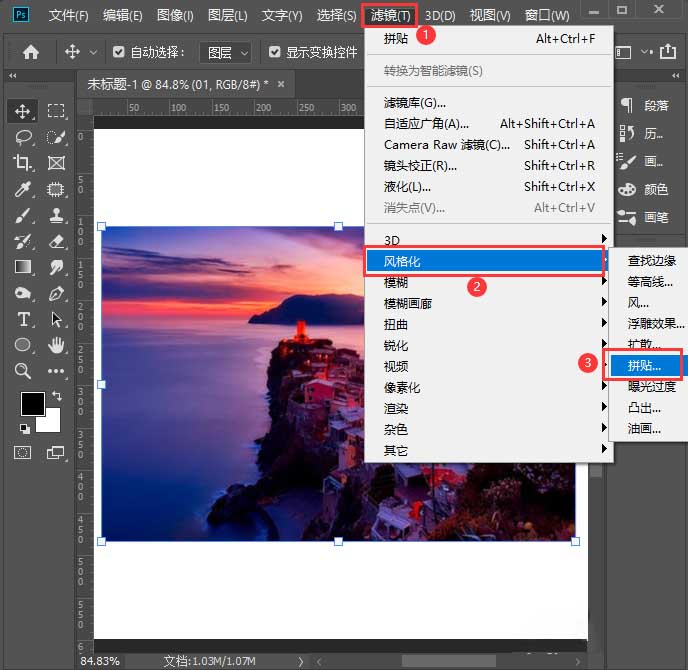688x670 pixels.
Task: Open the 图层(L) menu
Action: (228, 16)
